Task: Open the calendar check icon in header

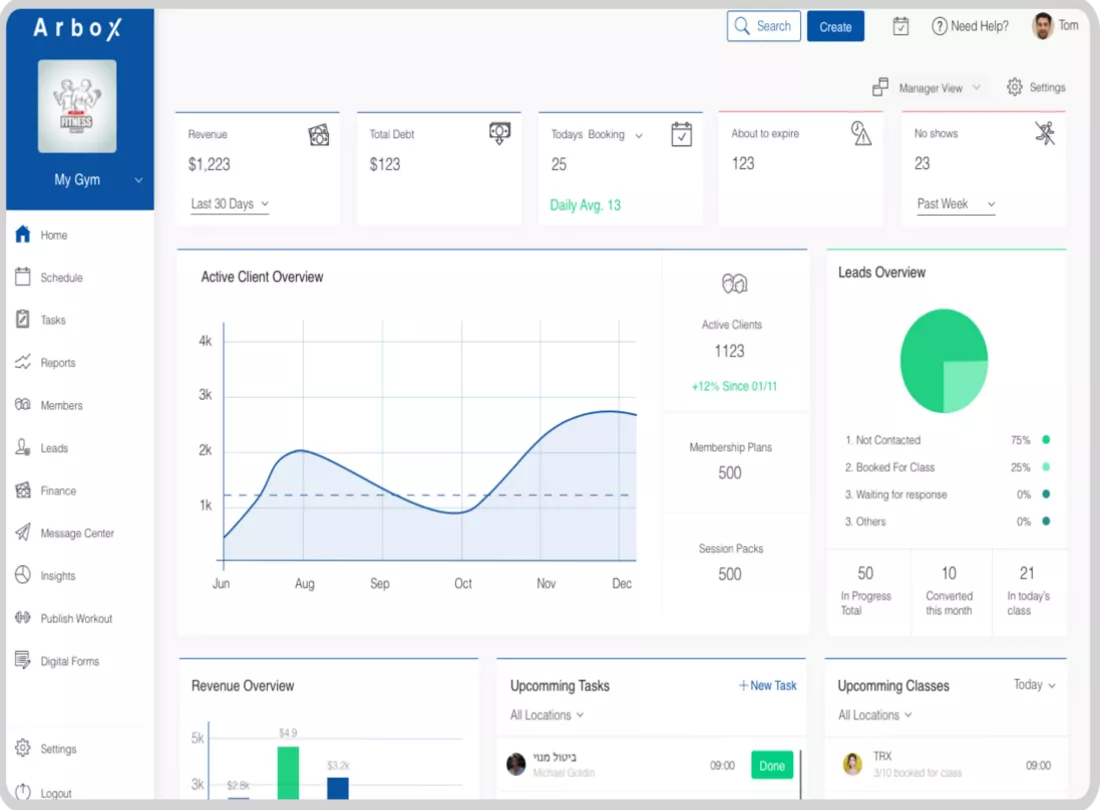Action: tap(901, 27)
